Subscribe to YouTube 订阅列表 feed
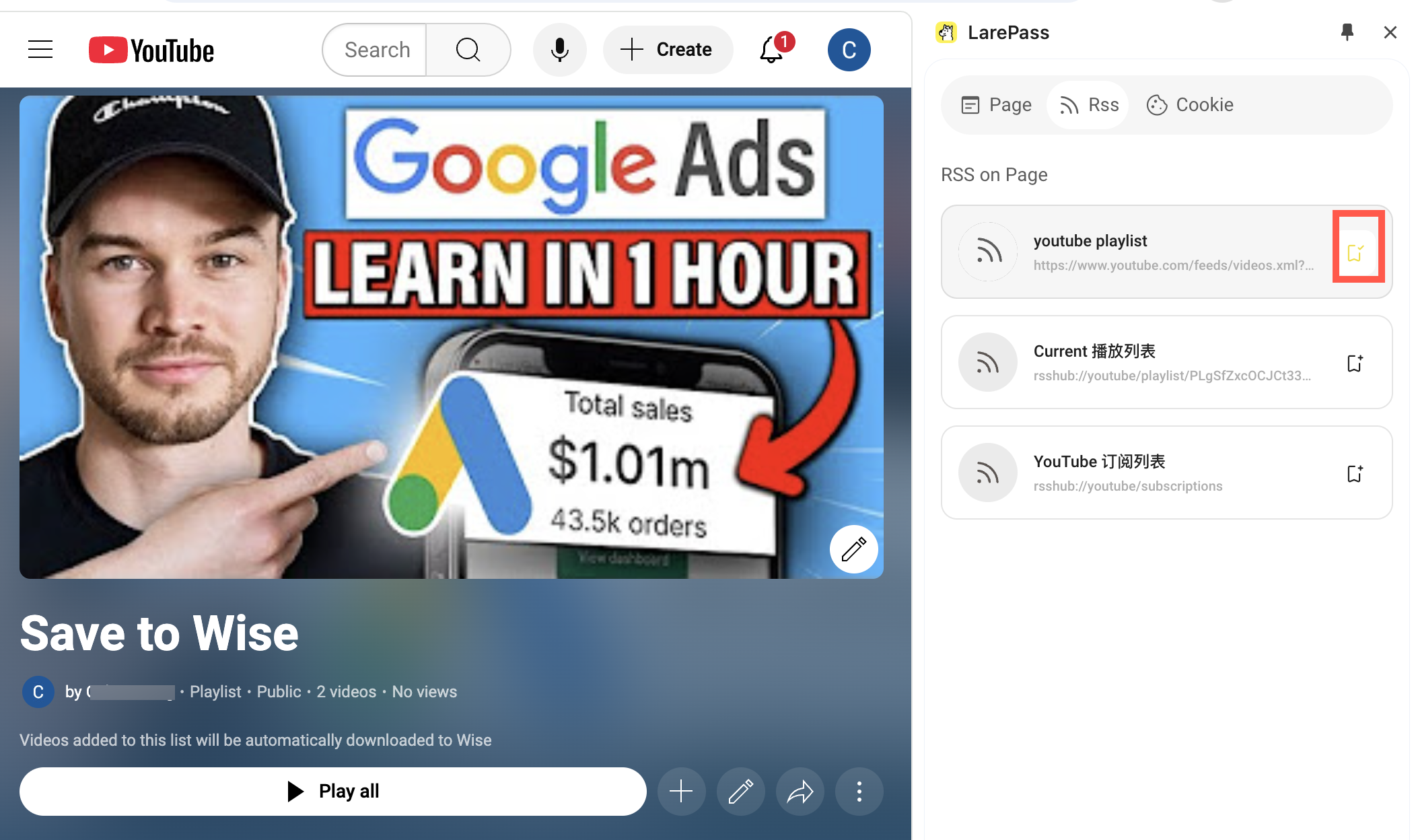Viewport: 1416px width, 840px height. 1355,473
